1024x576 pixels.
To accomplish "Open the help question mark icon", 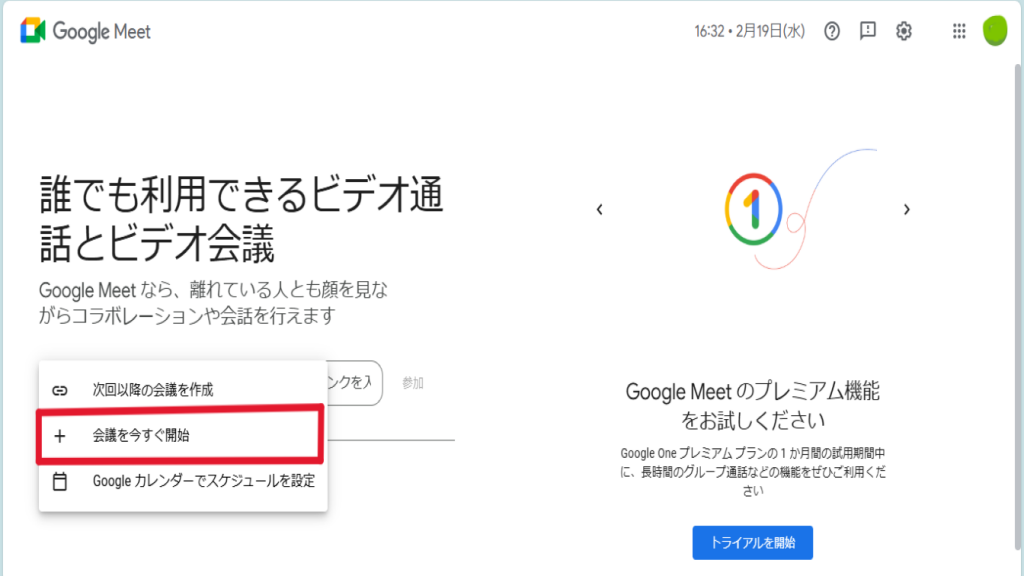I will pos(831,31).
